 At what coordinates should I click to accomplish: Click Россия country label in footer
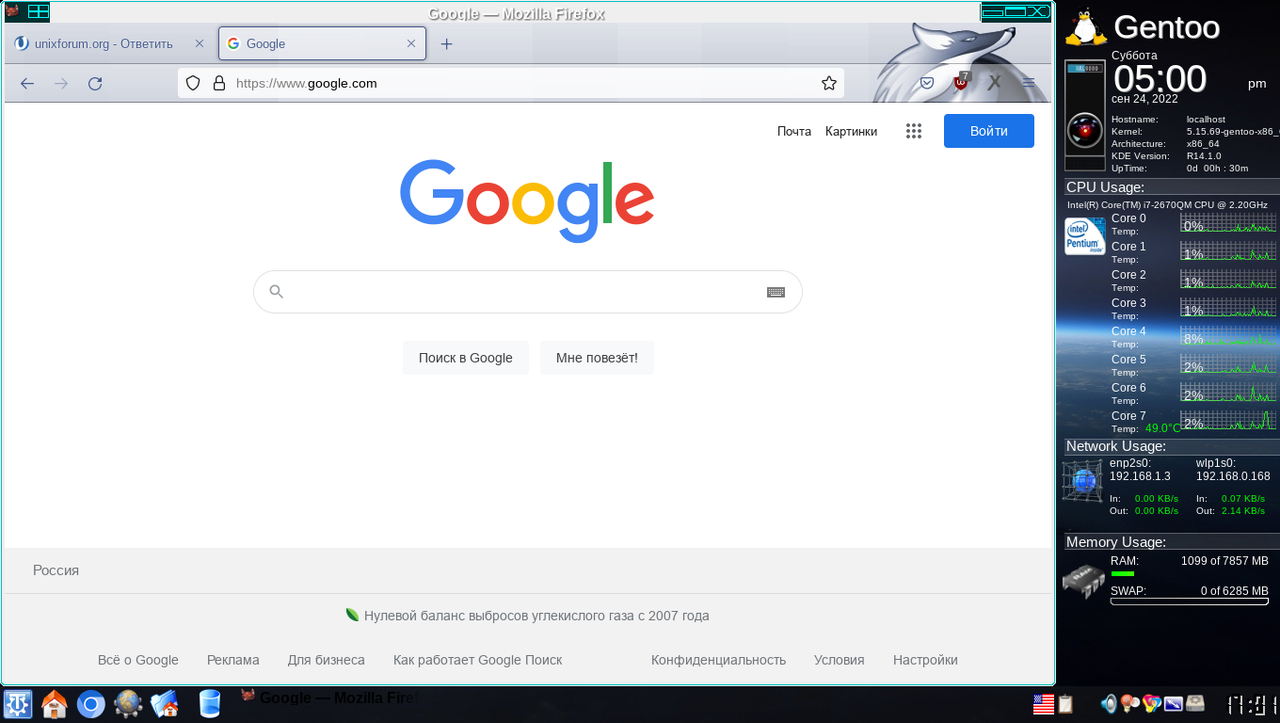(56, 570)
